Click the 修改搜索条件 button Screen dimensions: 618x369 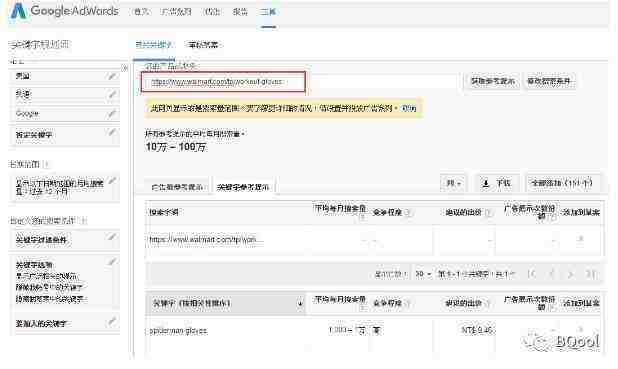(x=549, y=81)
